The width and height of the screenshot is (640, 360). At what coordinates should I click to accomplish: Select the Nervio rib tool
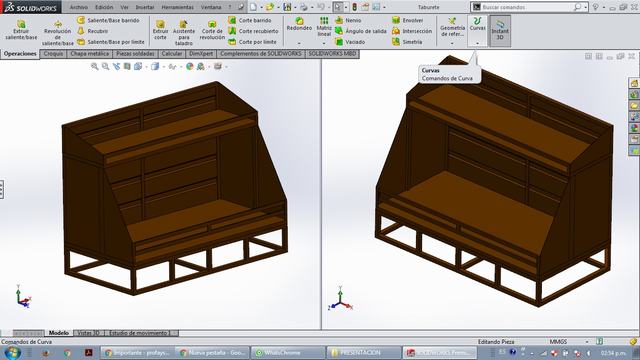click(348, 20)
